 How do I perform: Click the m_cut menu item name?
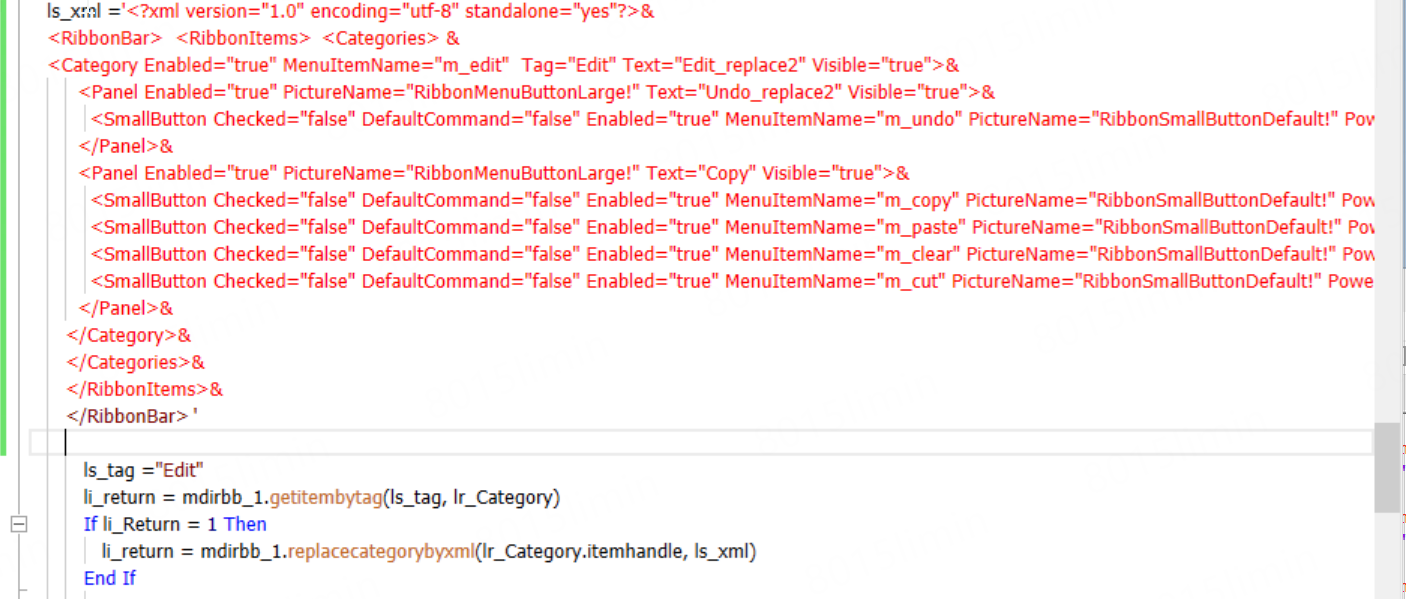912,281
